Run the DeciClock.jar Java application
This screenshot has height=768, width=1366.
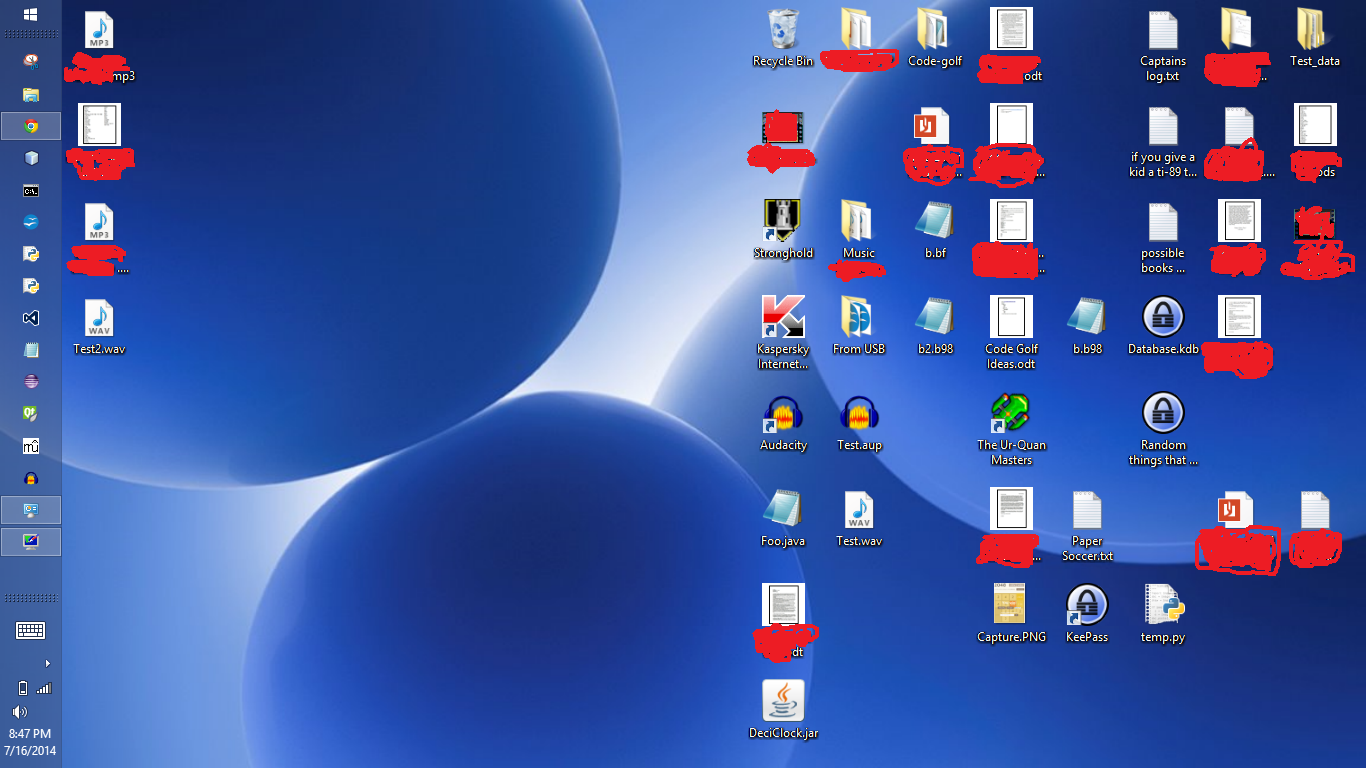pyautogui.click(x=783, y=700)
